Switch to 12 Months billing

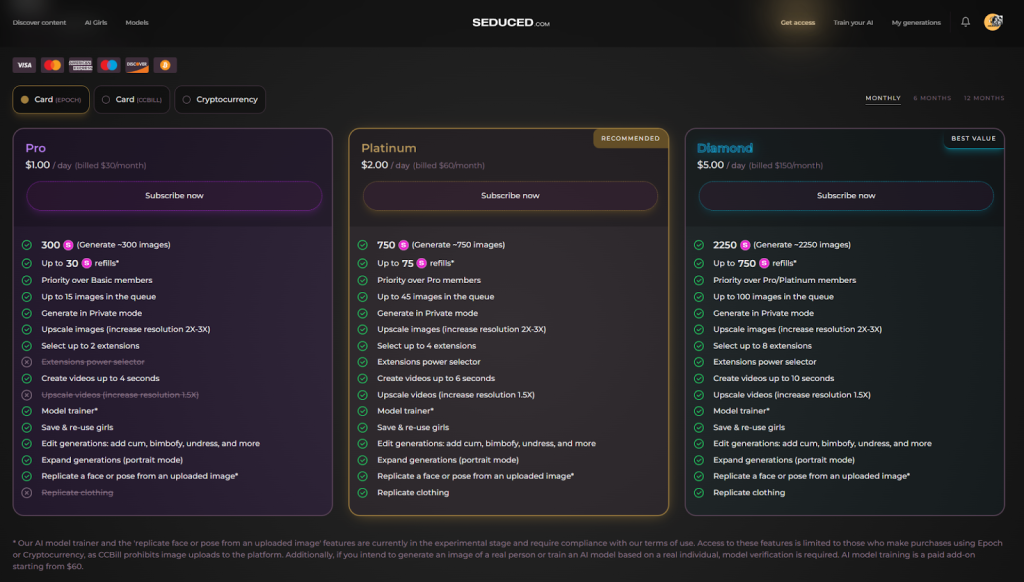[x=984, y=98]
